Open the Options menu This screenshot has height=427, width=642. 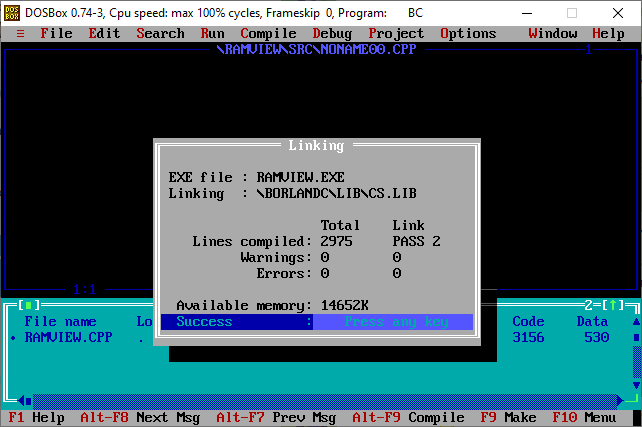point(468,34)
